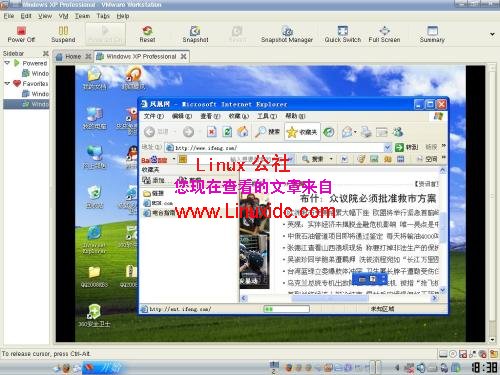Click the IE Home button

pos(243,132)
